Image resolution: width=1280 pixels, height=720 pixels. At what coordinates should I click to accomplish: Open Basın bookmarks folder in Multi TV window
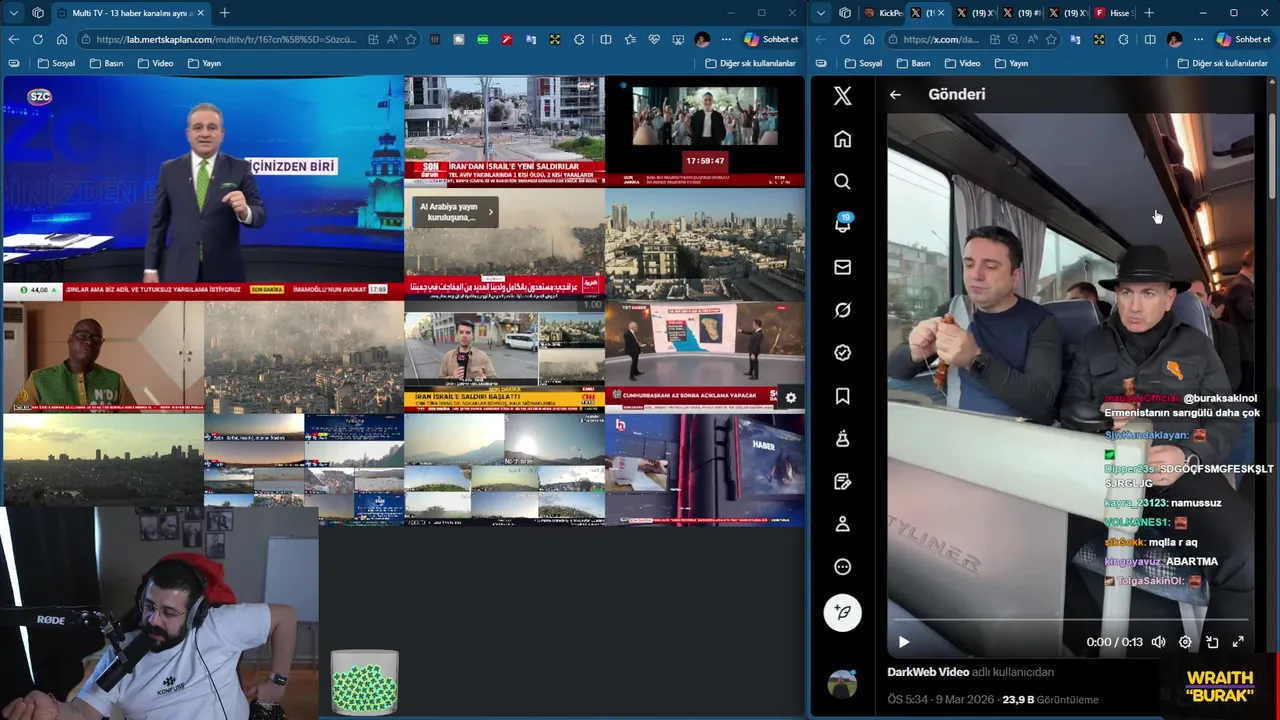pyautogui.click(x=106, y=63)
